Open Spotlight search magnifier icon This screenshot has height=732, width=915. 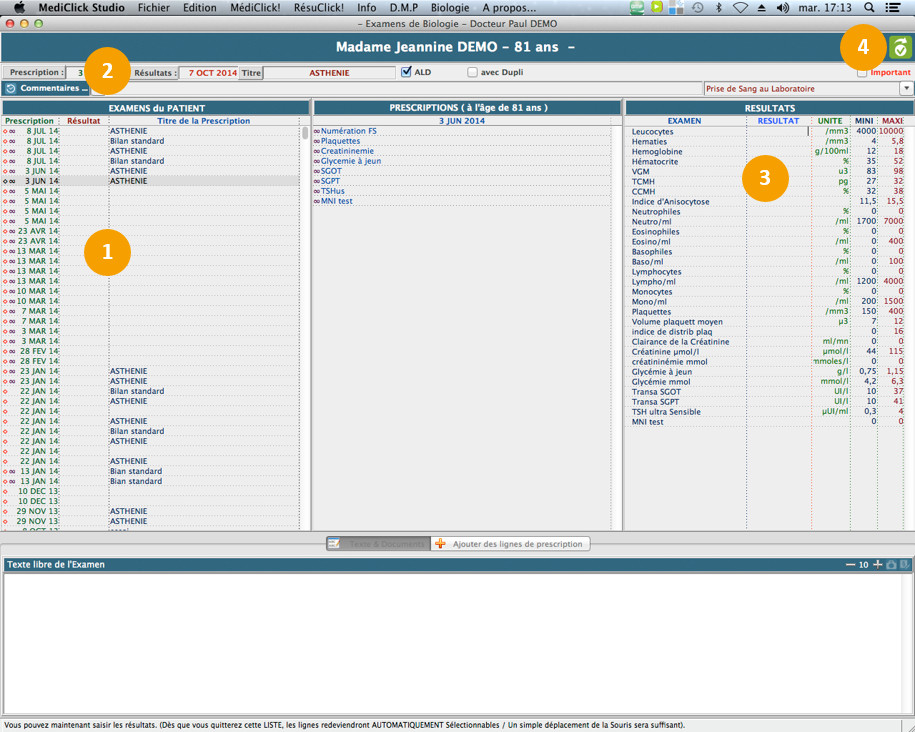tap(869, 7)
